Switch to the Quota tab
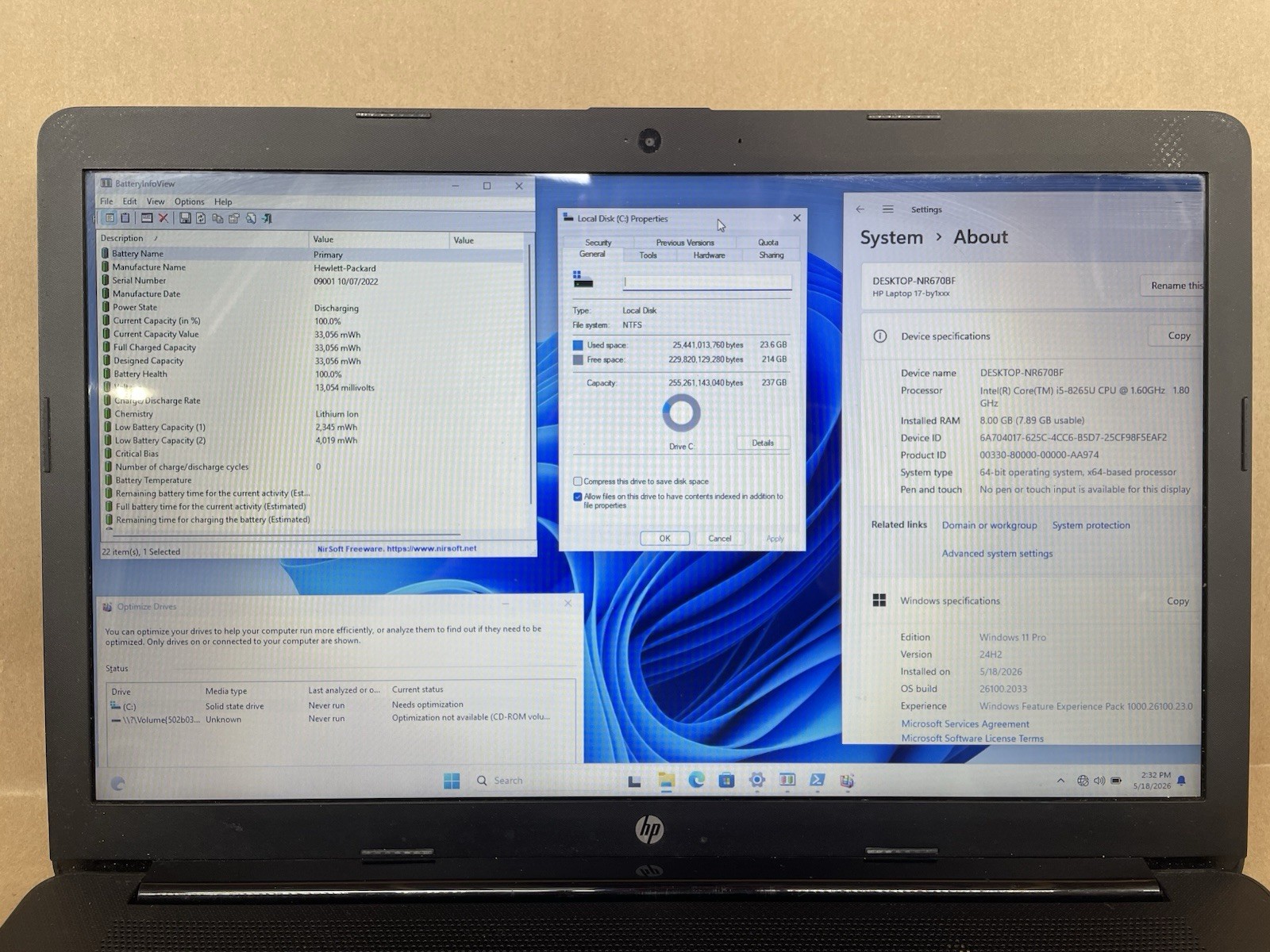1270x952 pixels. tap(768, 243)
